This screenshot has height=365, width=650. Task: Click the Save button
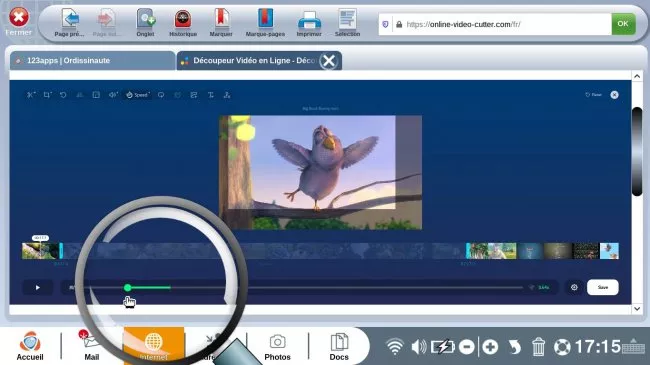pyautogui.click(x=603, y=287)
